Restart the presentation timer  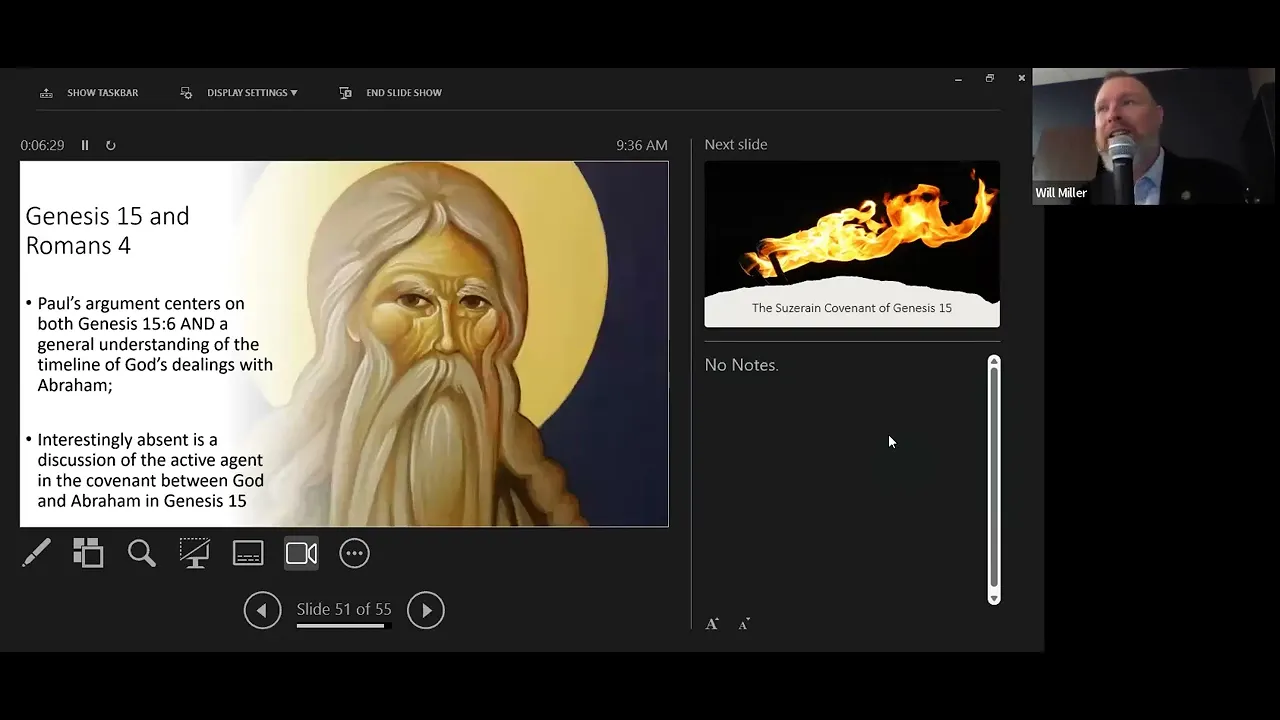pyautogui.click(x=111, y=145)
